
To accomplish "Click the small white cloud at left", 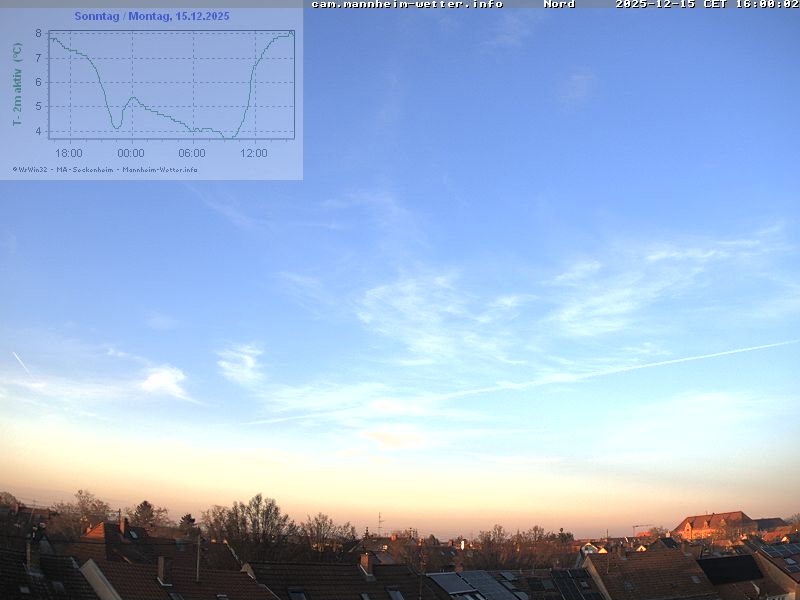I will click(164, 380).
